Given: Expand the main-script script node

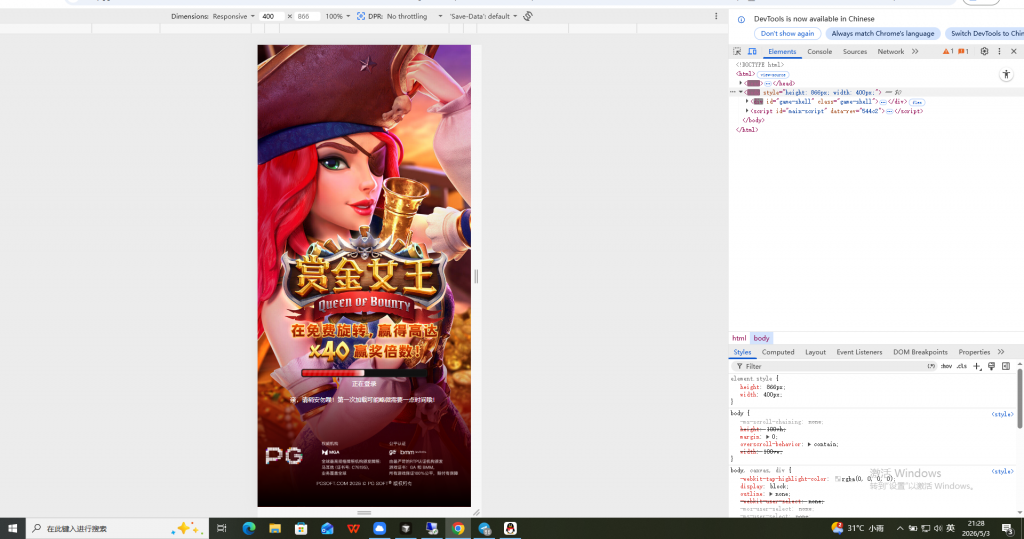Looking at the screenshot, I should click(747, 111).
